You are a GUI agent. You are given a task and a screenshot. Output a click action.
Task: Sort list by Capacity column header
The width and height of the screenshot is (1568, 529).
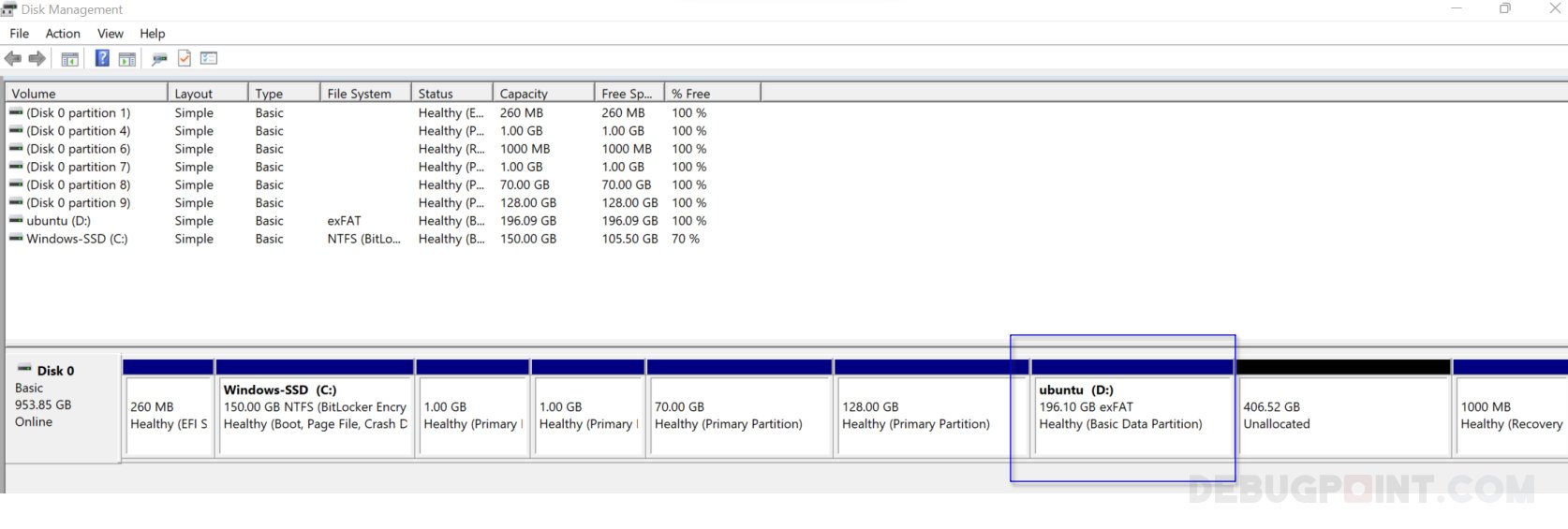click(542, 94)
